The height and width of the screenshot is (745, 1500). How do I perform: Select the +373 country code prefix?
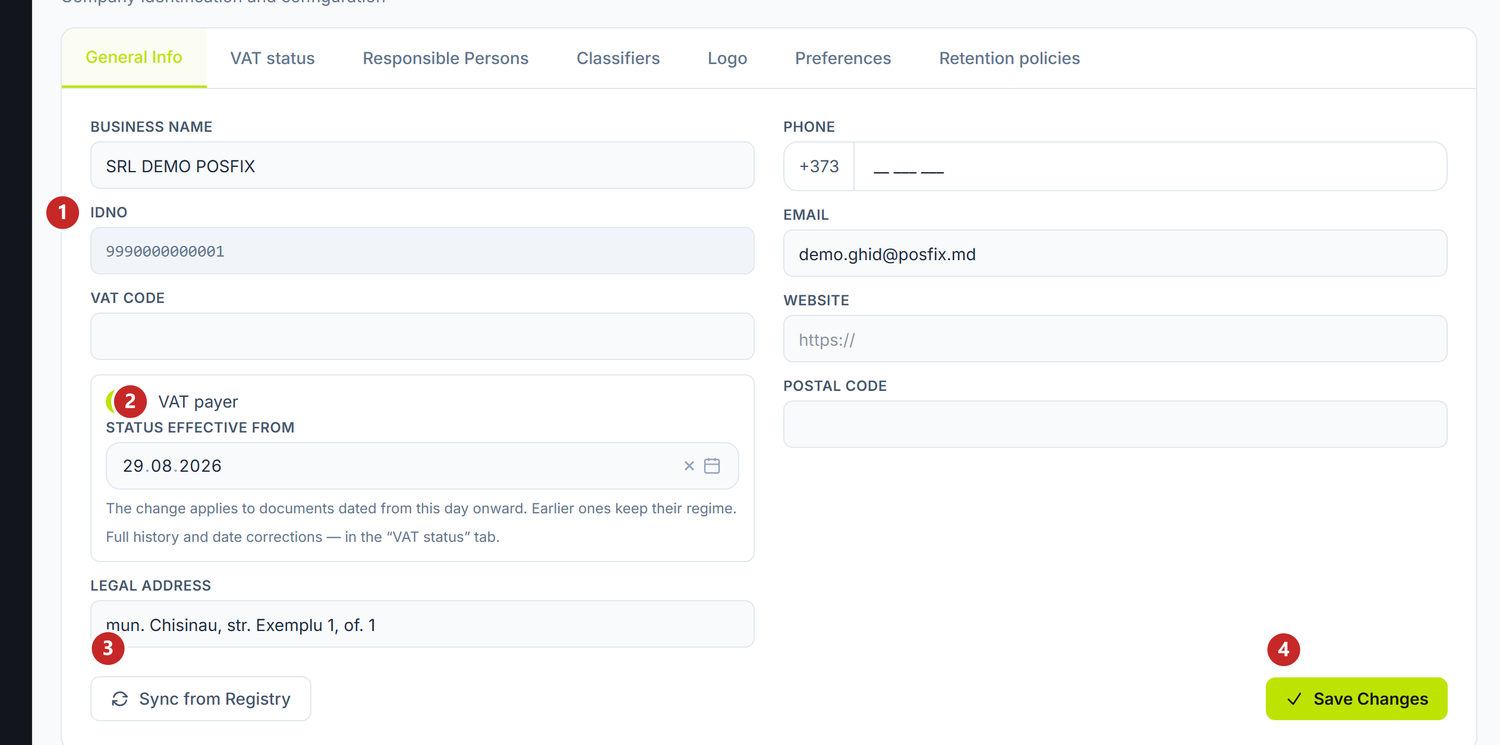[x=819, y=166]
